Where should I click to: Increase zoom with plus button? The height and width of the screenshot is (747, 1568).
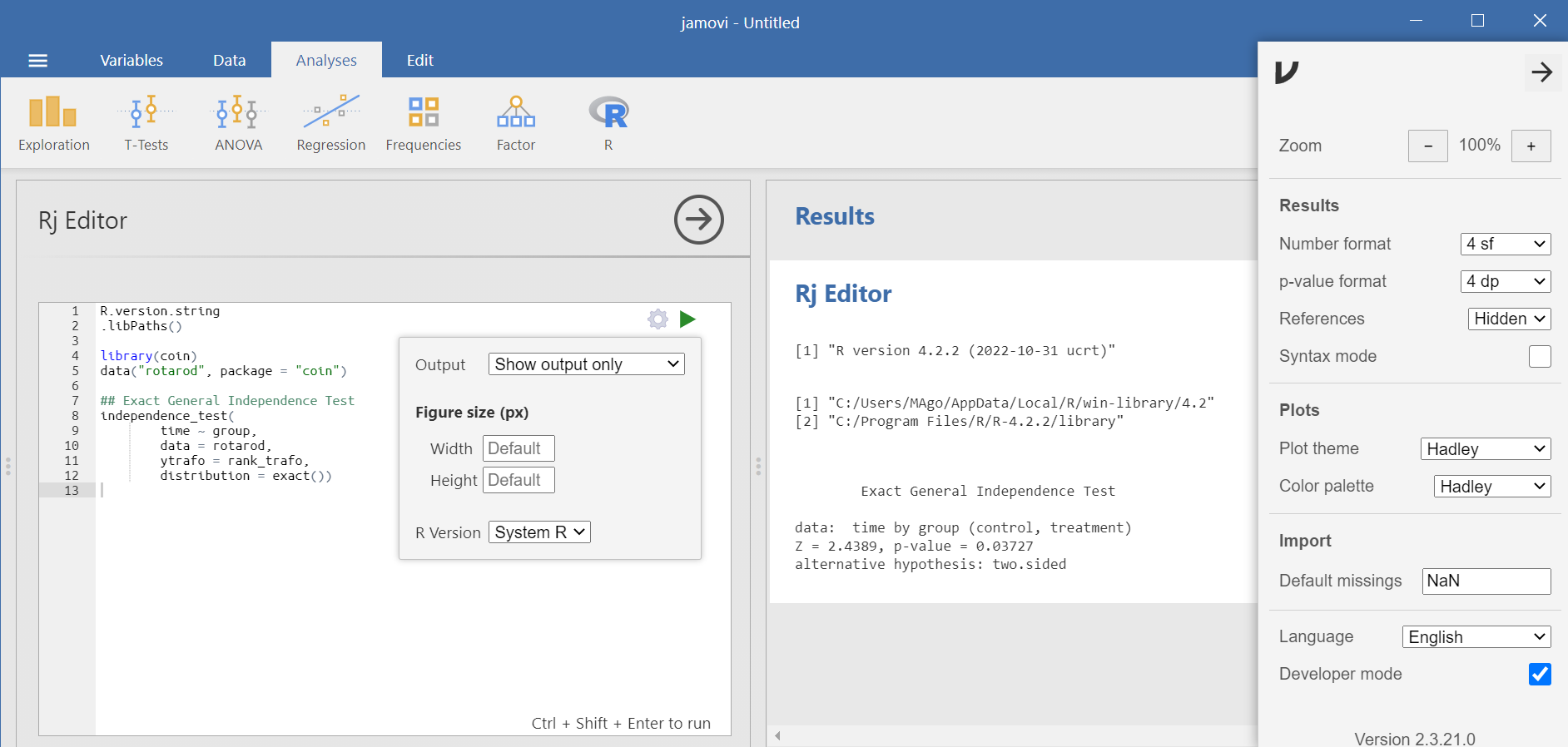click(x=1531, y=146)
